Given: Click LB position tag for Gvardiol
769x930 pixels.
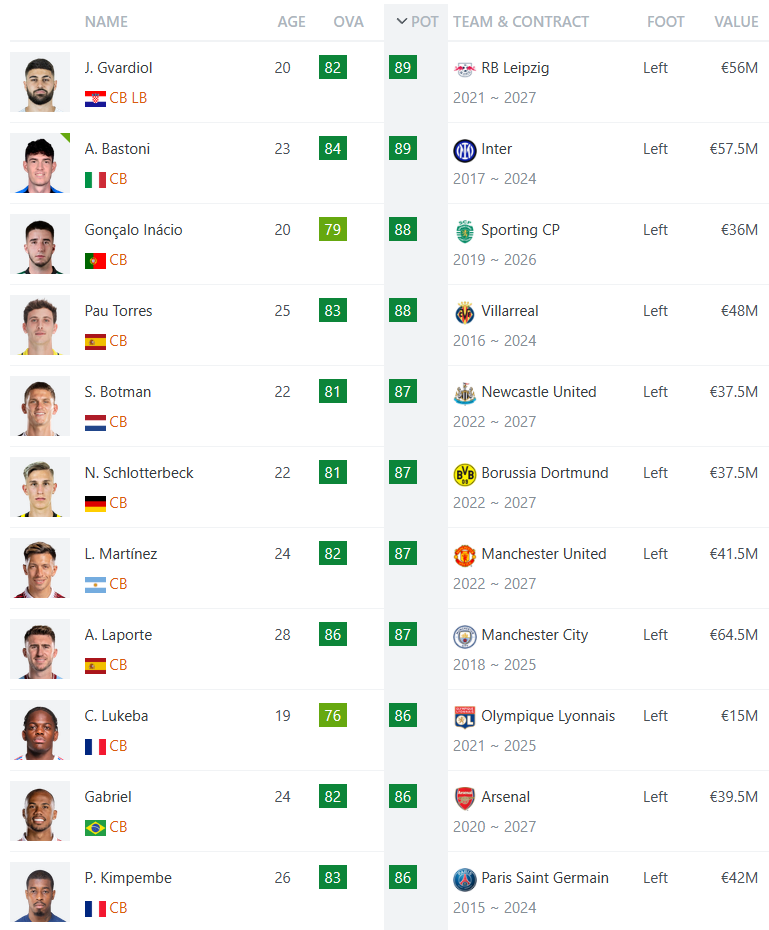Looking at the screenshot, I should pos(139,98).
